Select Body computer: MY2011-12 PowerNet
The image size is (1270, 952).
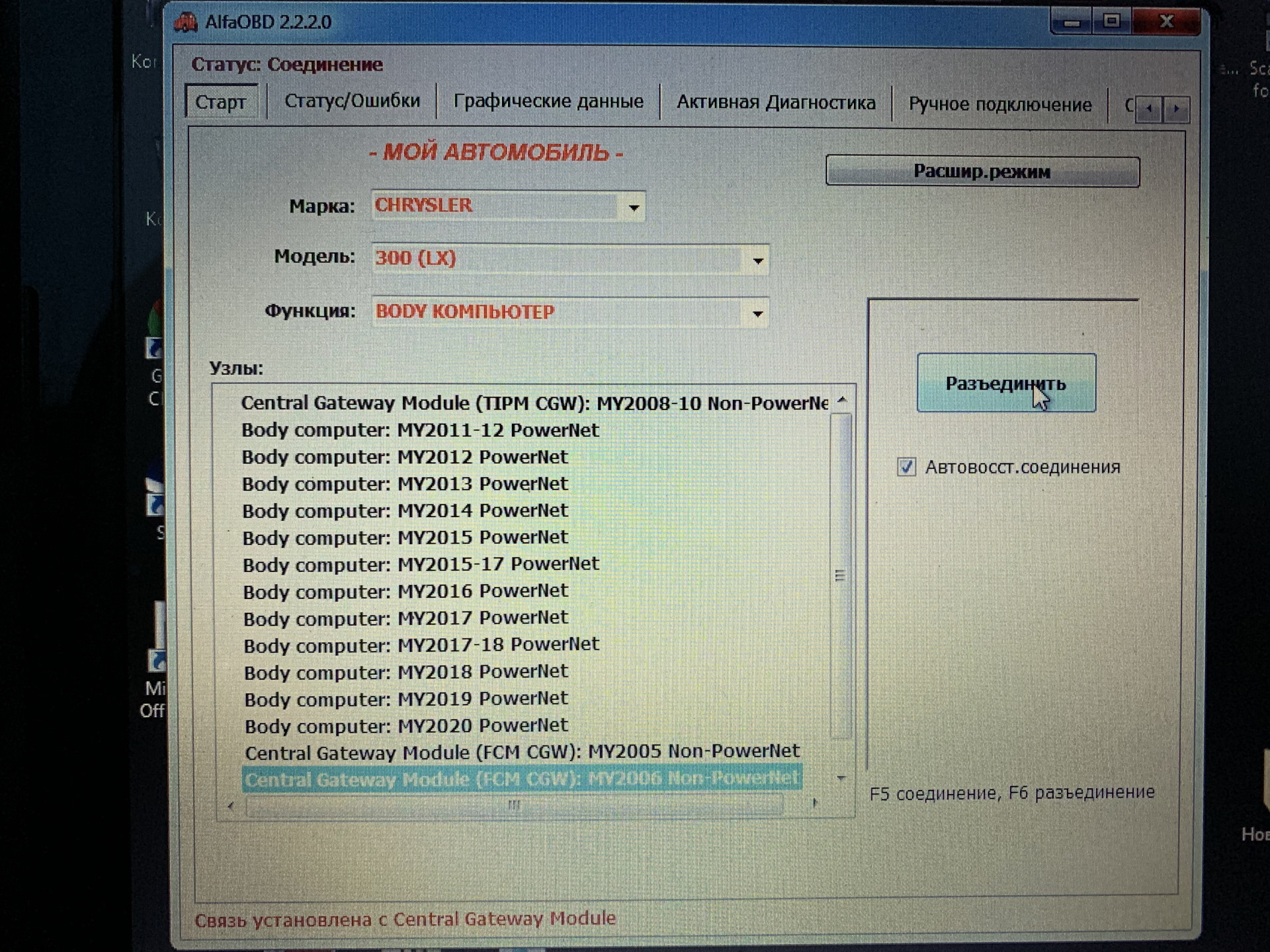420,430
